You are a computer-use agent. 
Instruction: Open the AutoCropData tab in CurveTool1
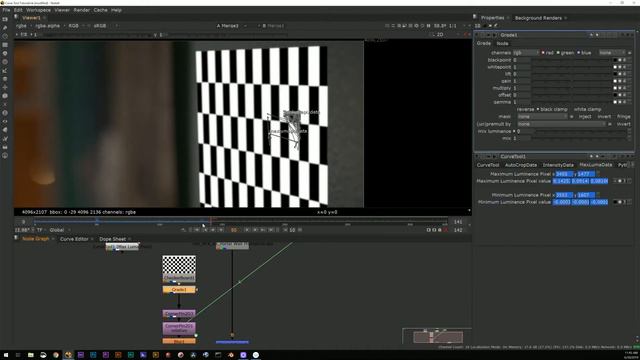coord(521,165)
